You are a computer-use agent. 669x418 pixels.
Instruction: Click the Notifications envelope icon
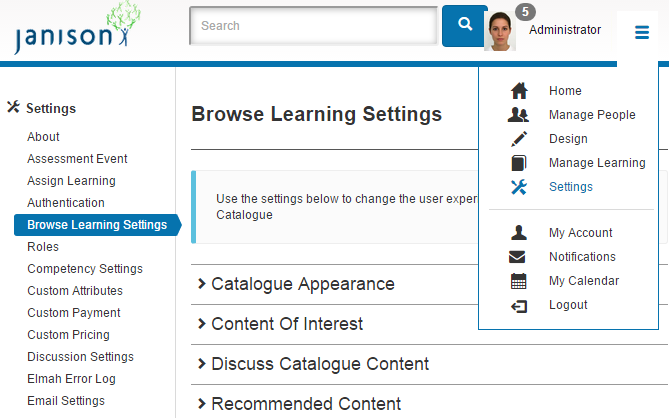pyautogui.click(x=518, y=257)
